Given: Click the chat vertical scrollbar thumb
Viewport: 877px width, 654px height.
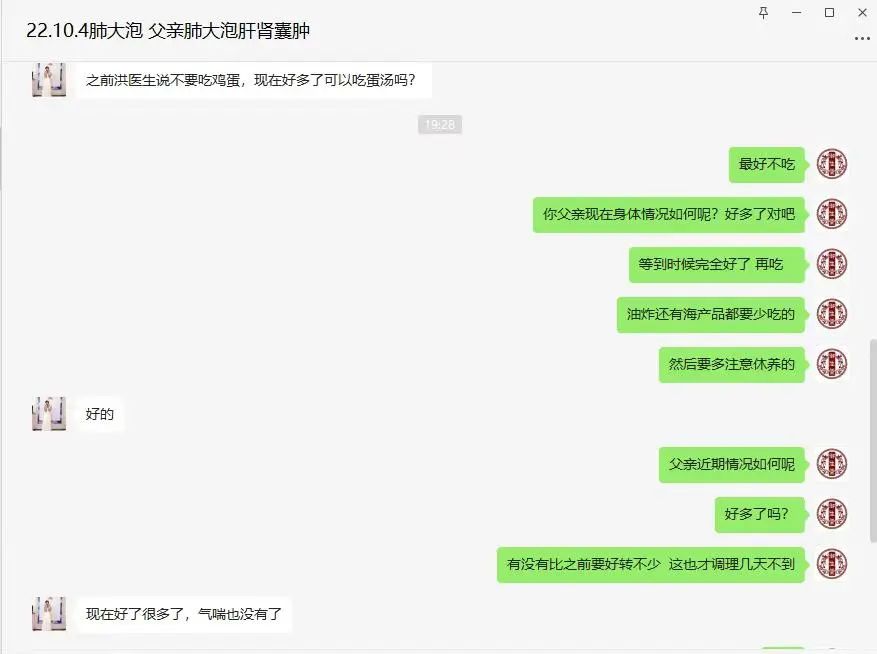Looking at the screenshot, I should [873, 440].
